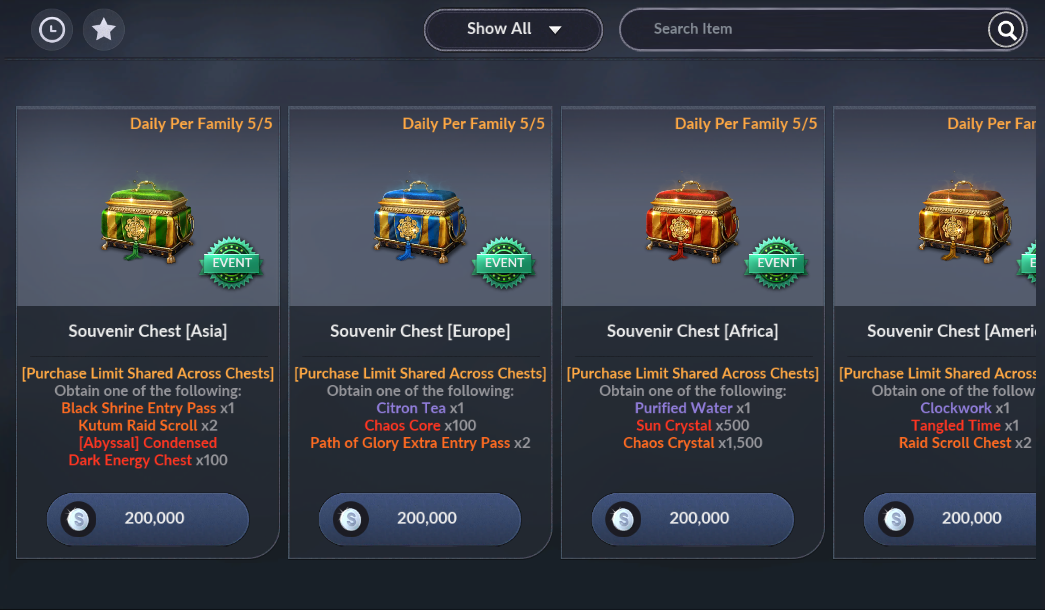This screenshot has width=1045, height=610.
Task: Click the red Africa chest image
Action: point(692,221)
